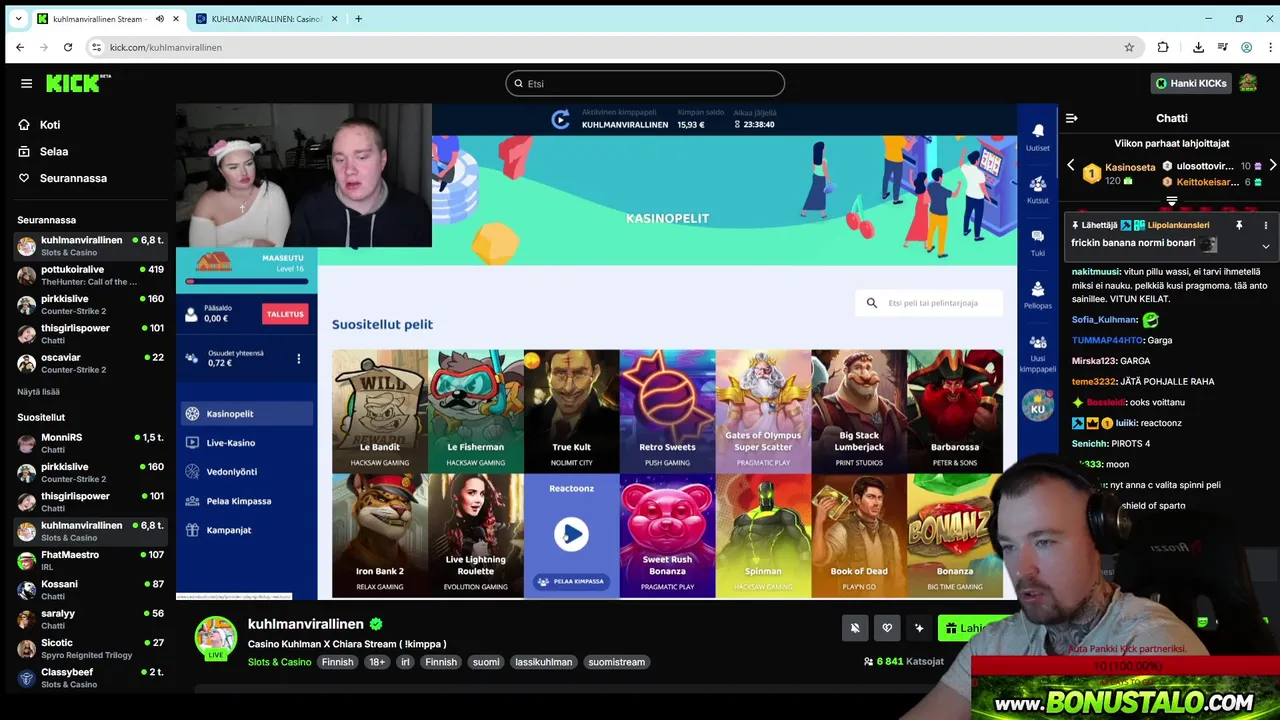Click the 18+ tag
The width and height of the screenshot is (1280, 720).
click(x=376, y=662)
